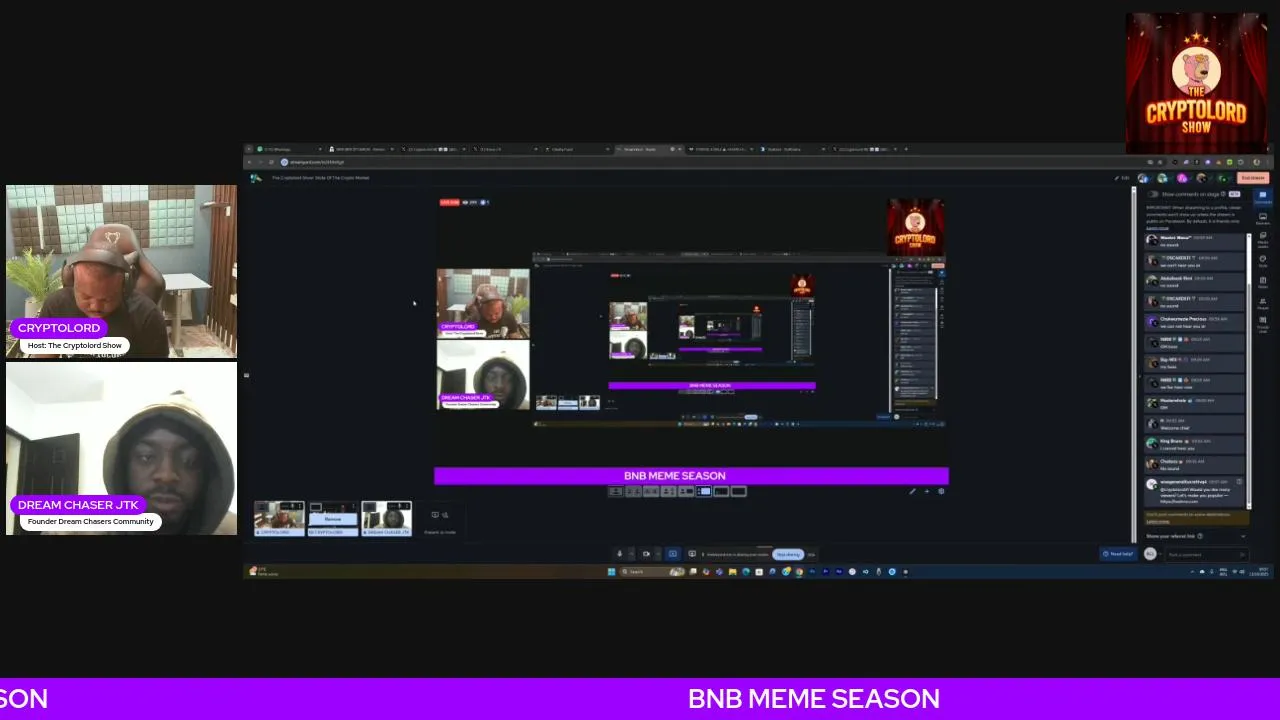Screen dimensions: 1280x720
Task: Select CRYPTOLORD backstage thumbnail
Action: [x=279, y=519]
